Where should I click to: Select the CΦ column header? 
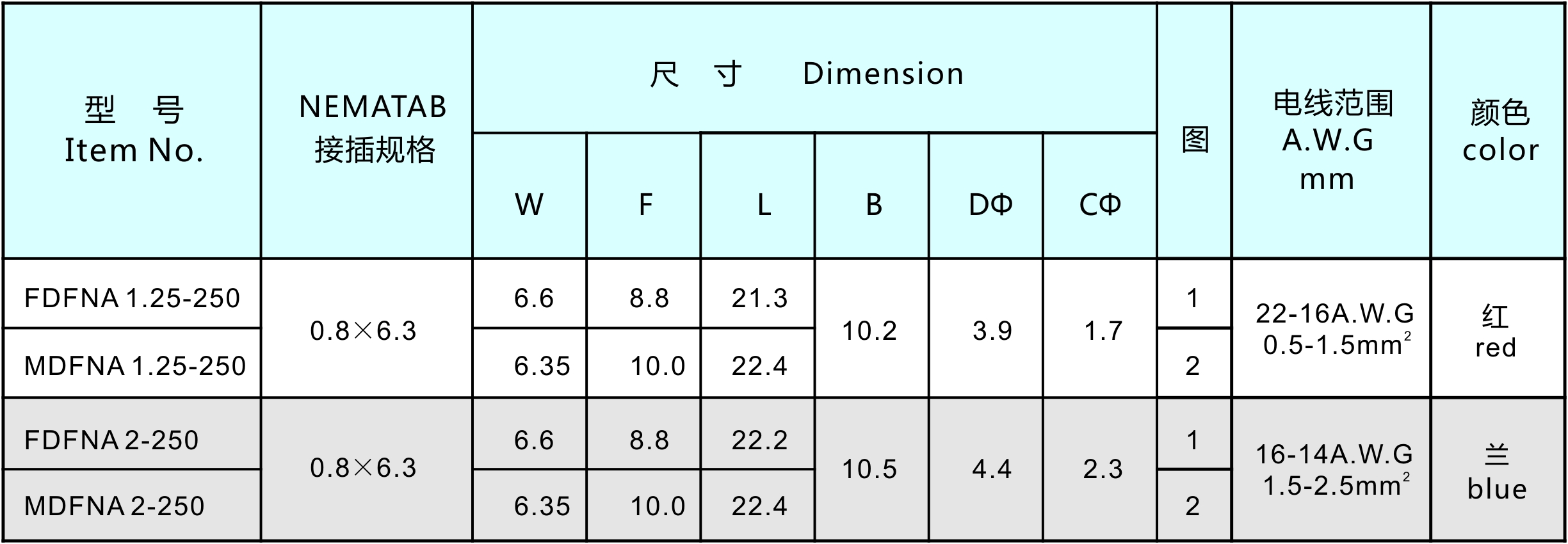point(1100,205)
